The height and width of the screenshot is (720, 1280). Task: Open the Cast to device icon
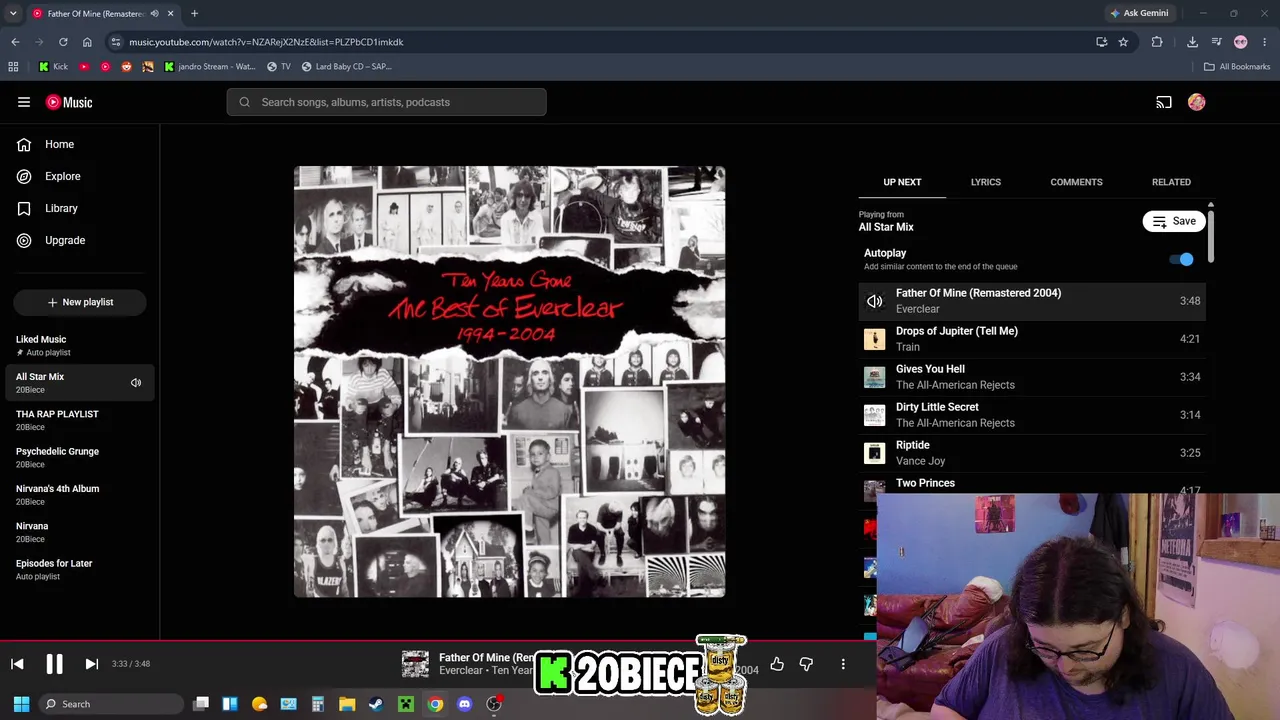point(1164,102)
